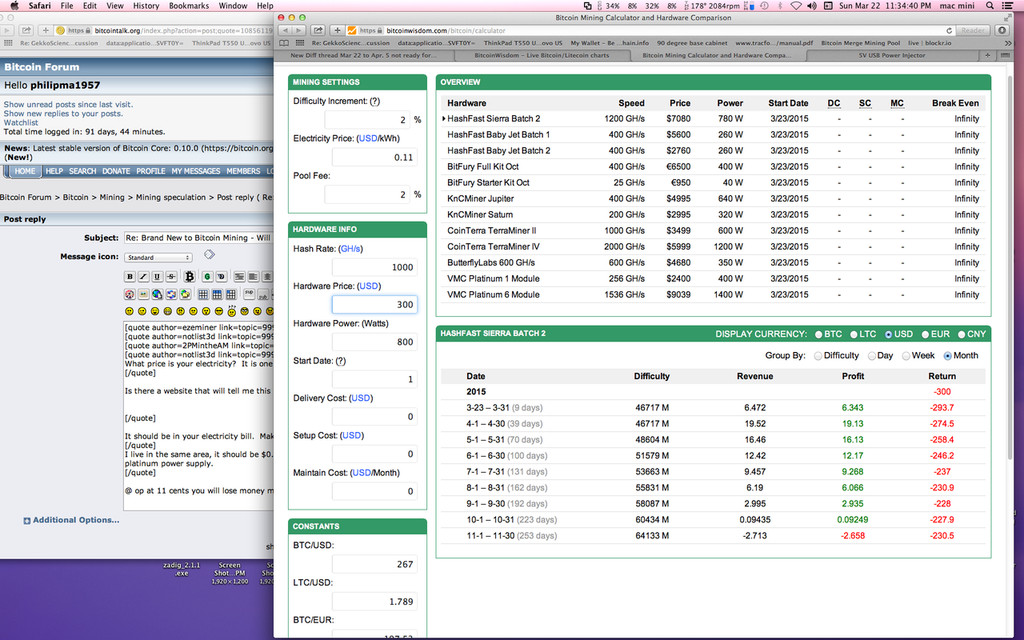
Task: Click the Hardware Price input field
Action: click(x=374, y=304)
